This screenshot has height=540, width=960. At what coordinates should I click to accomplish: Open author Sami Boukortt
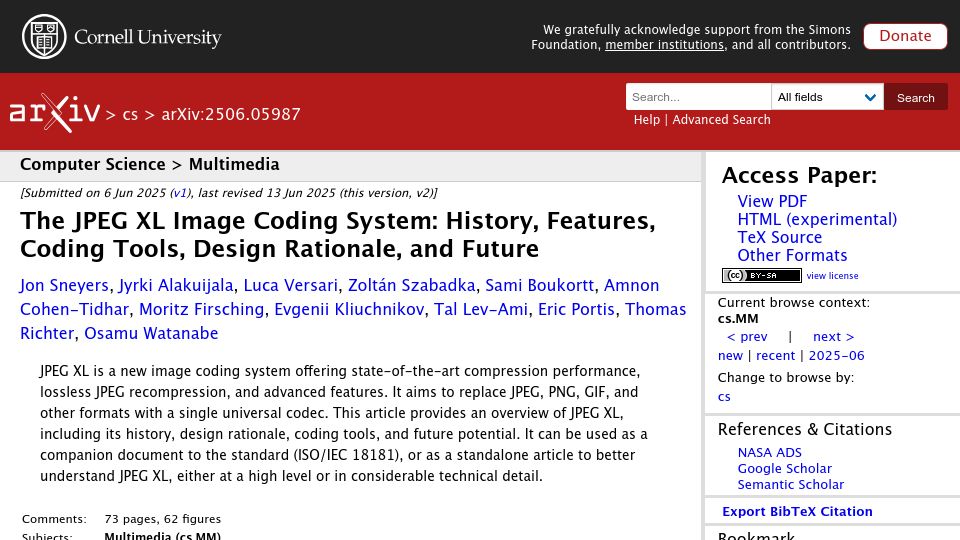click(x=539, y=285)
